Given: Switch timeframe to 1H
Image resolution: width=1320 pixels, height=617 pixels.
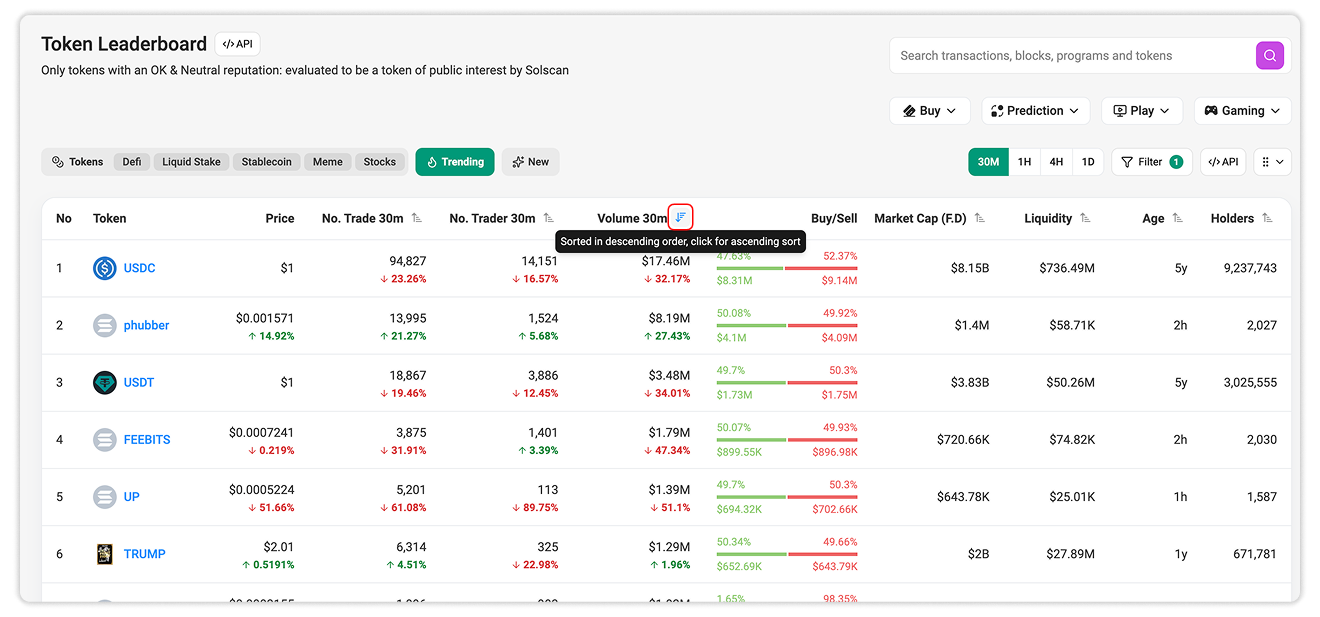Looking at the screenshot, I should [1025, 162].
